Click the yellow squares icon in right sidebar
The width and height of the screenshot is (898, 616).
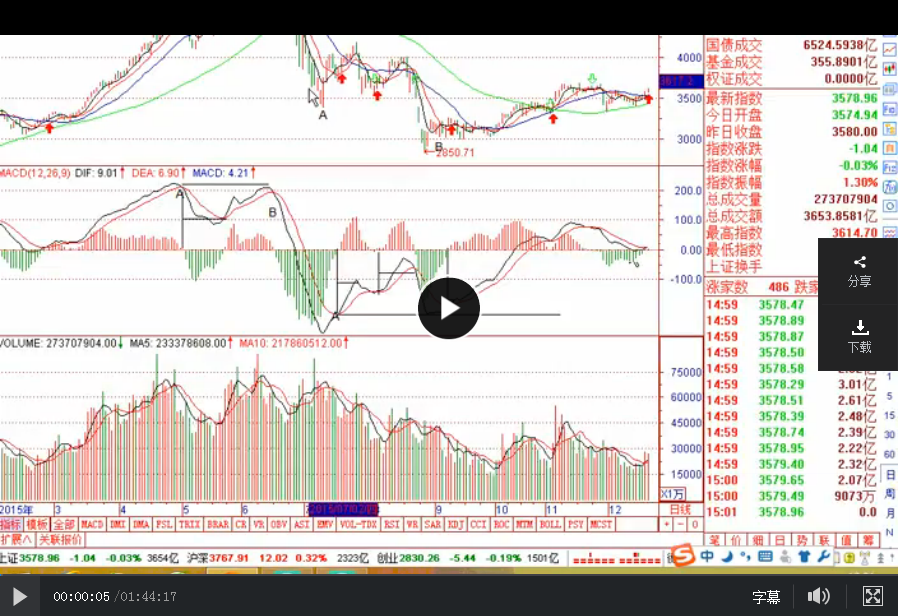click(889, 128)
